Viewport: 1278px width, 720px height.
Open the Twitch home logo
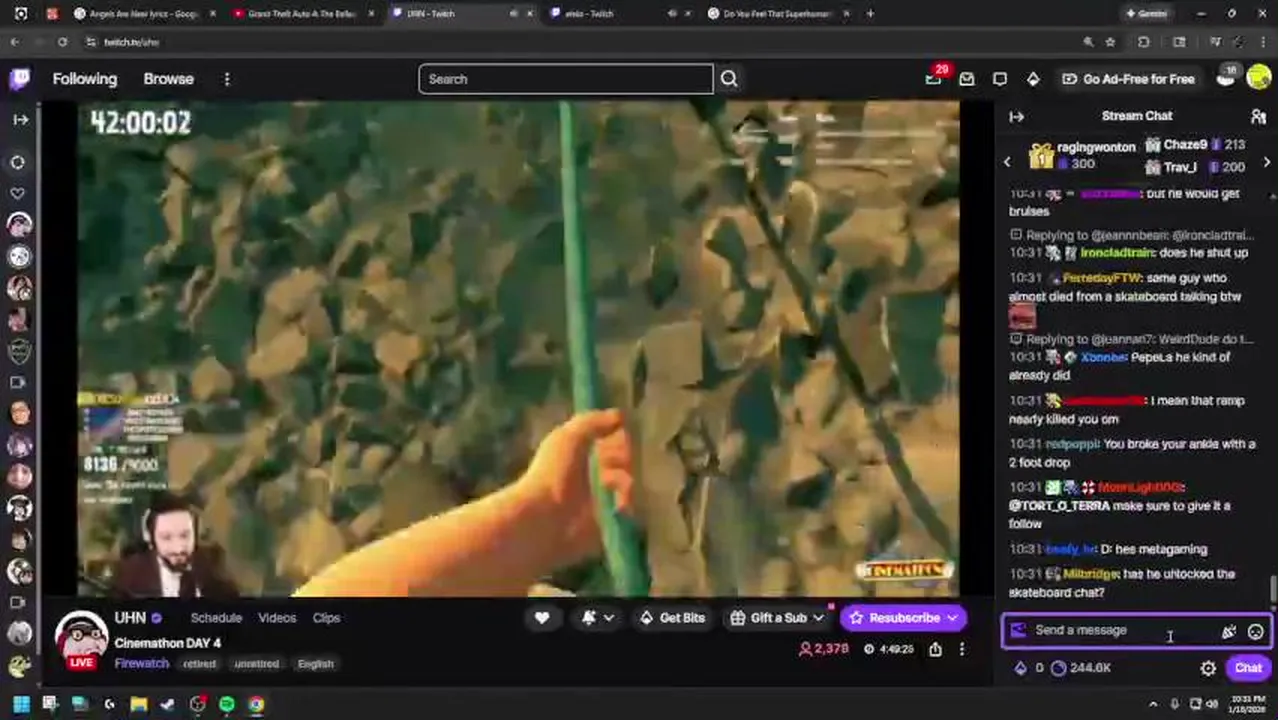pos(19,79)
